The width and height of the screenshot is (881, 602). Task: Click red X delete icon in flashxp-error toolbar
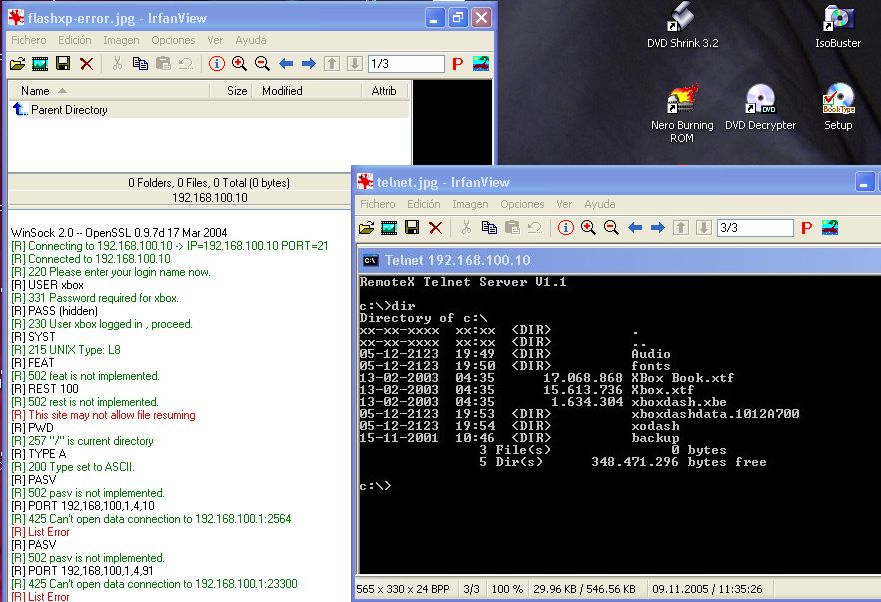(86, 64)
